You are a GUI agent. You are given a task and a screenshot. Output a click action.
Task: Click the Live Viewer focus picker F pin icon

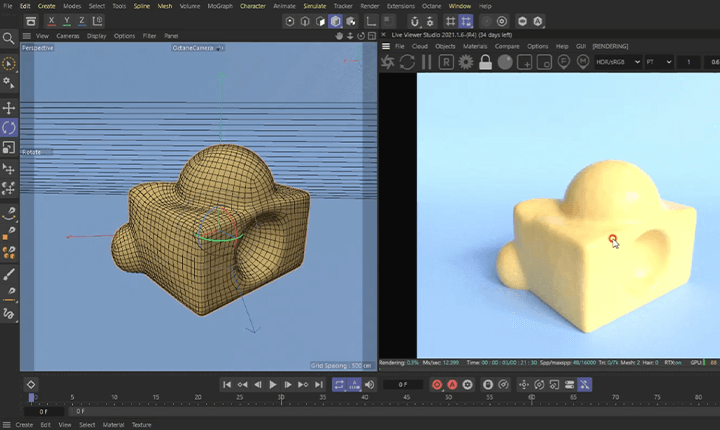tap(563, 62)
